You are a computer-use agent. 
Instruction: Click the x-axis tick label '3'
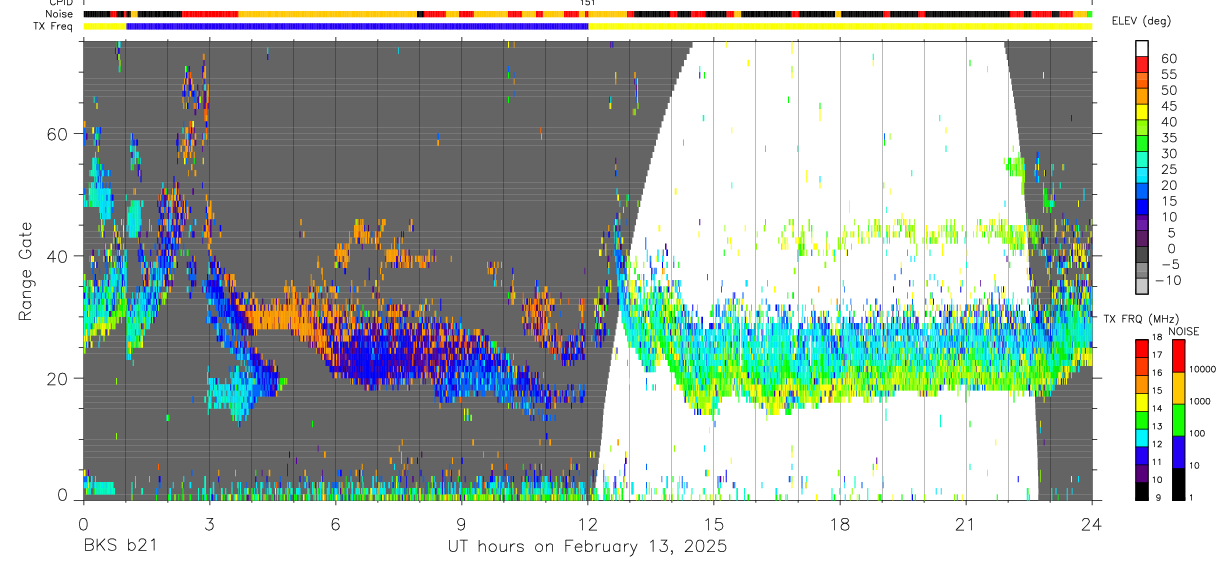tap(209, 523)
